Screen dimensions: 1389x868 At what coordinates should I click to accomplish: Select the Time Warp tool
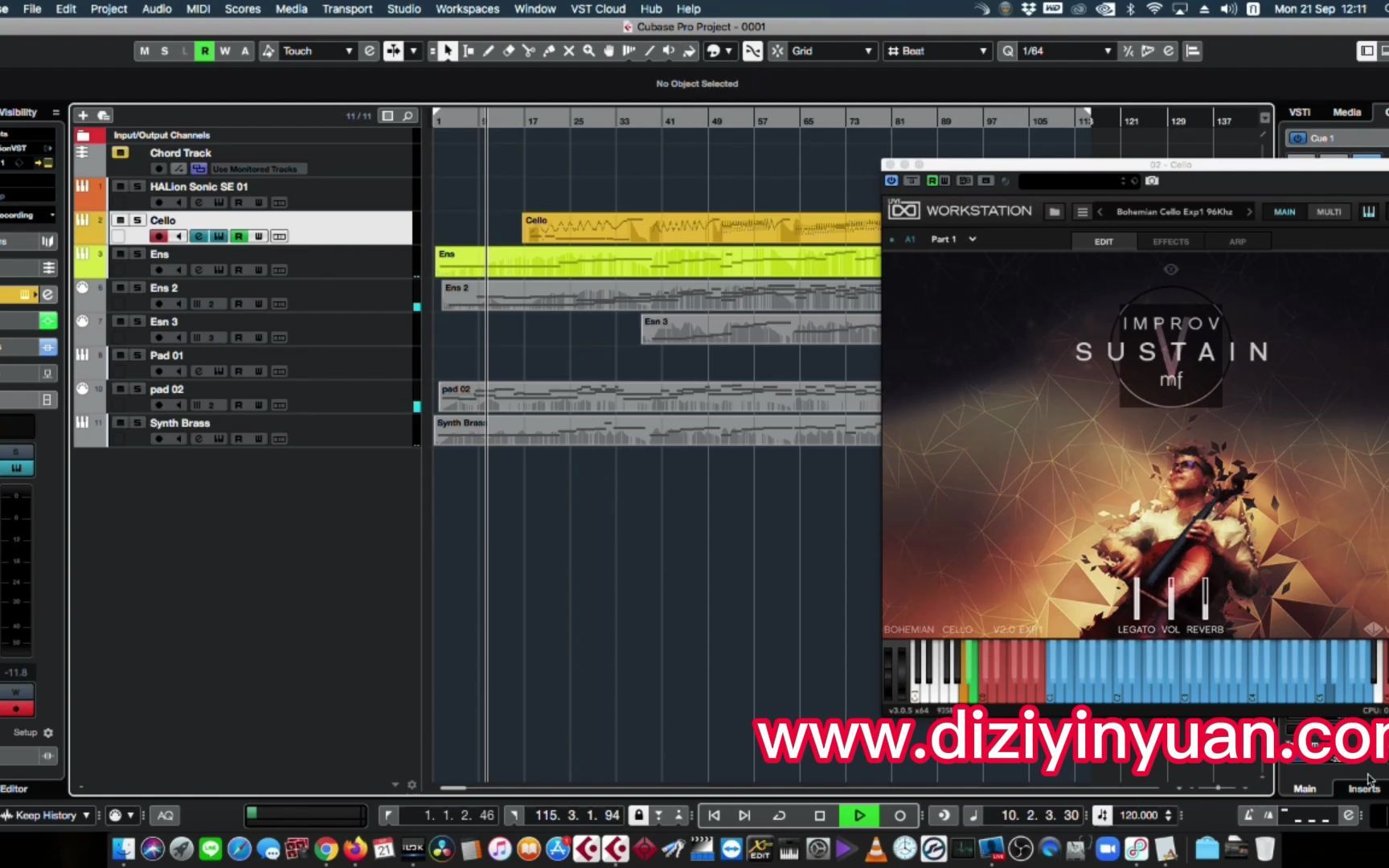click(x=629, y=51)
